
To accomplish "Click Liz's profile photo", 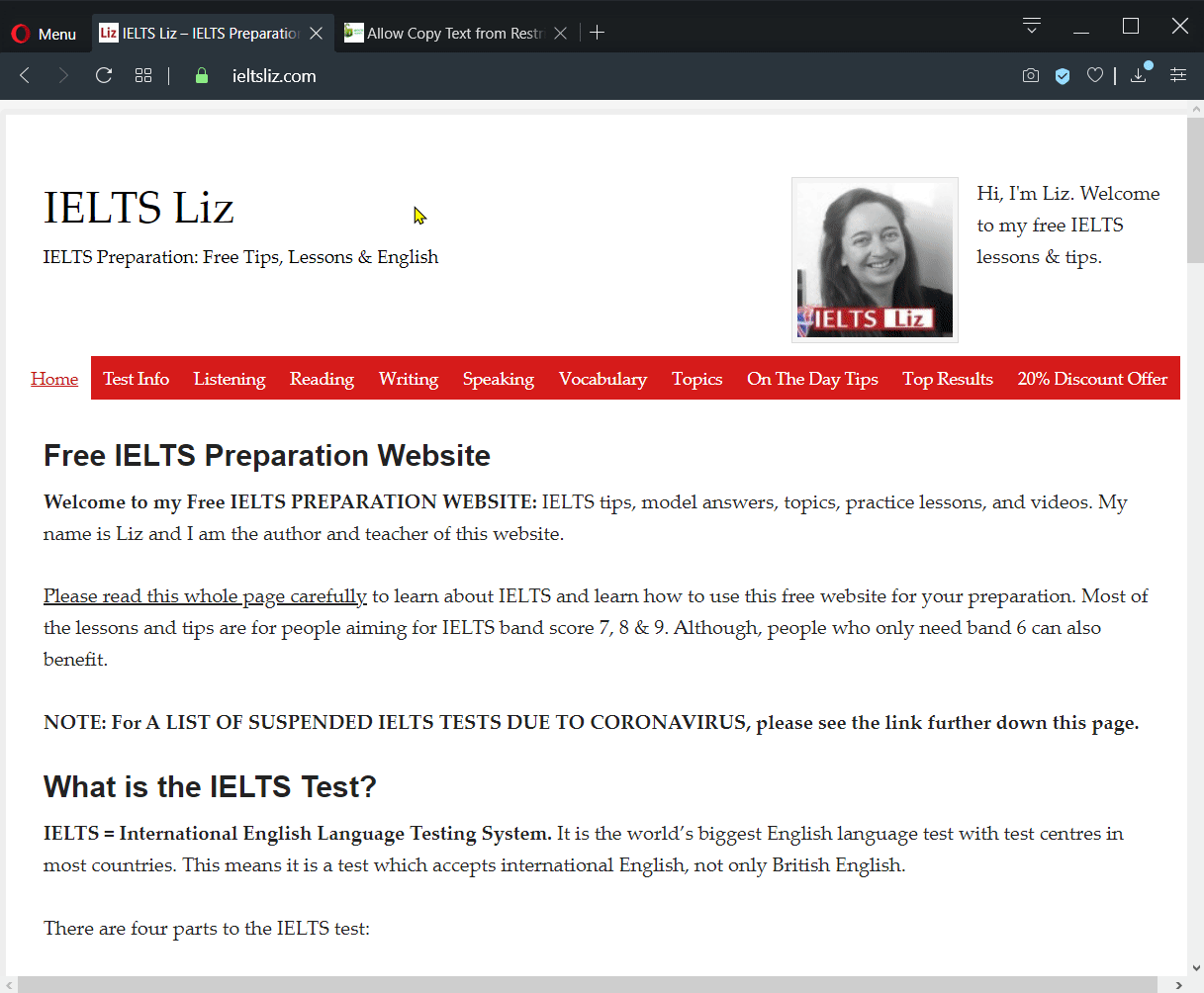I will [875, 260].
